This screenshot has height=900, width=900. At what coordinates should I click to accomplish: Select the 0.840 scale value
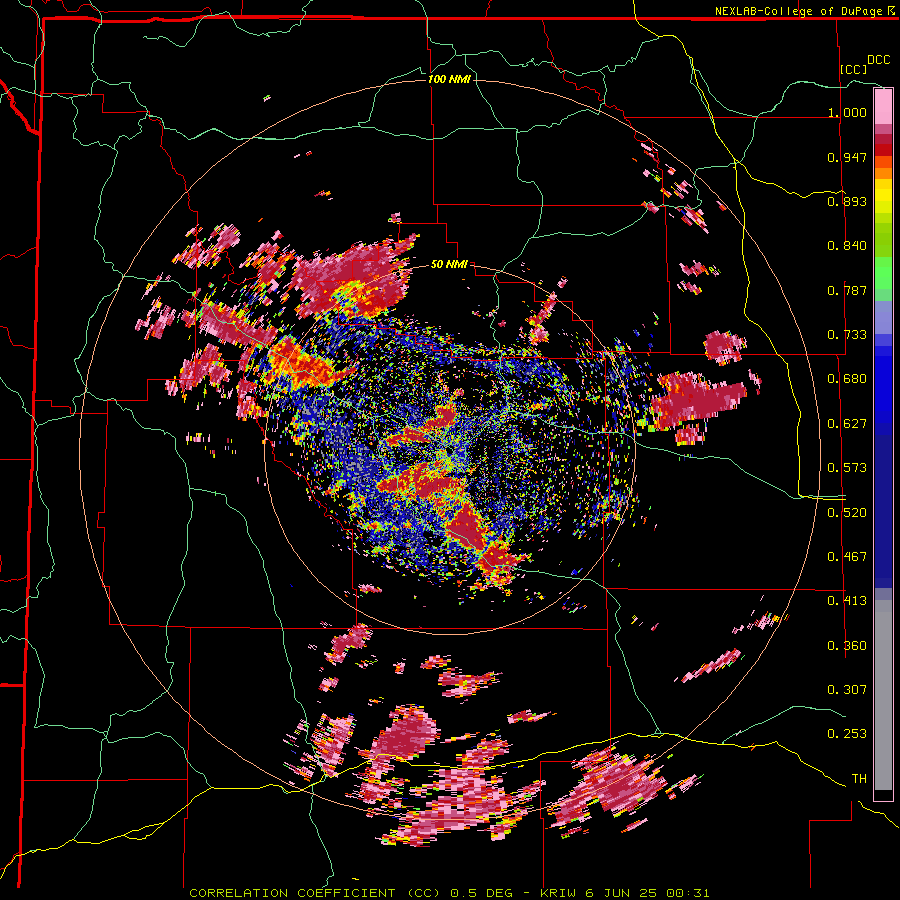click(x=847, y=246)
